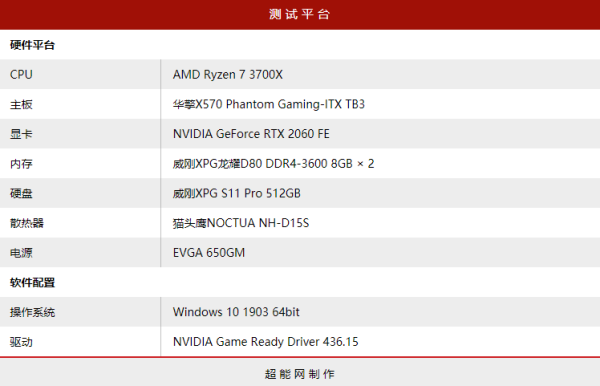The height and width of the screenshot is (386, 600).
Task: Click the 电源 row label
Action: 21,253
